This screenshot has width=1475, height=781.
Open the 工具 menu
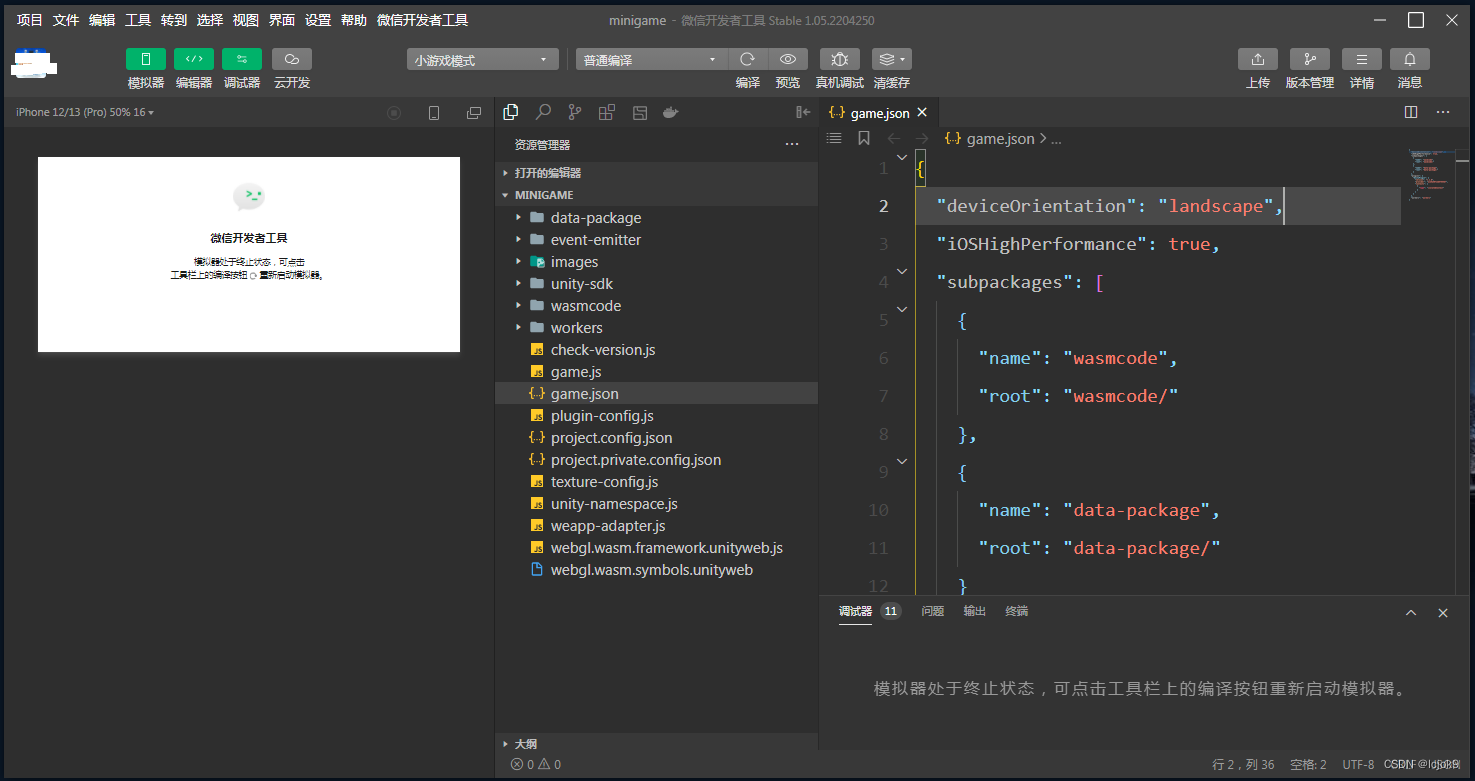pyautogui.click(x=138, y=20)
